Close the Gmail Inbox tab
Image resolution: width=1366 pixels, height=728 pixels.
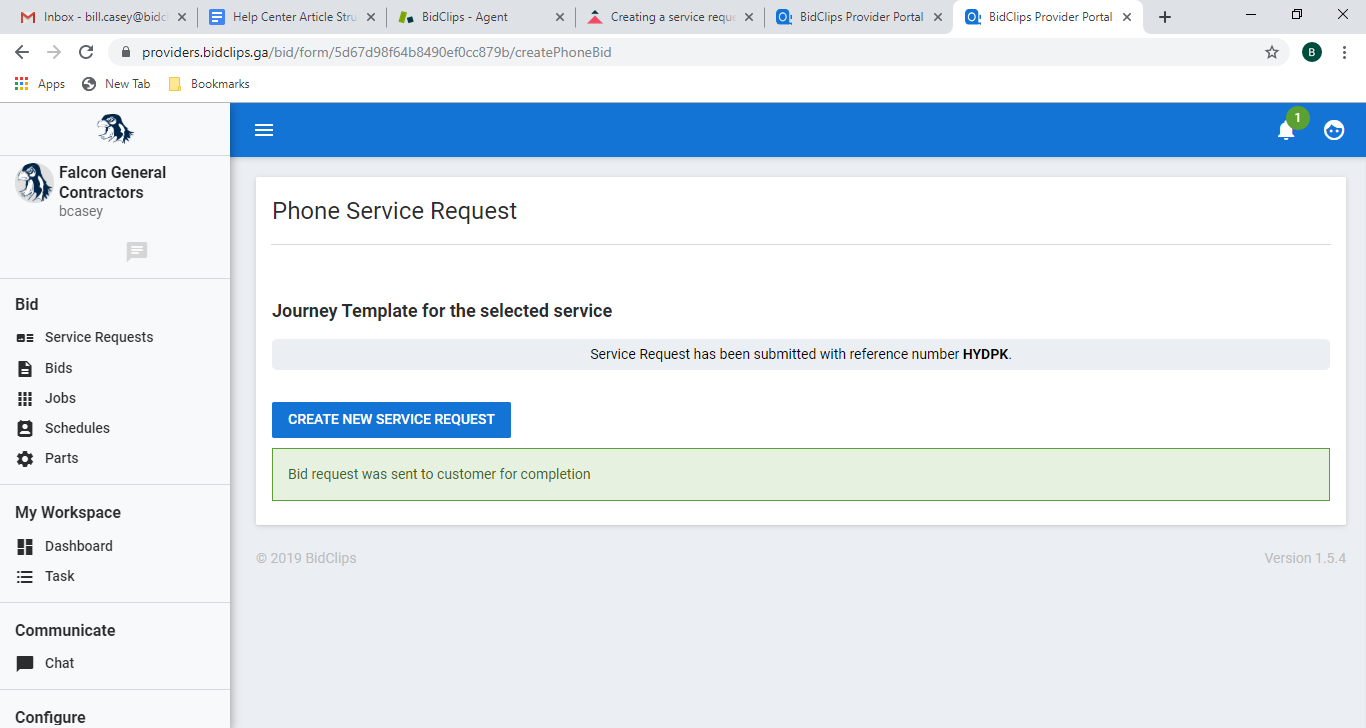[182, 17]
